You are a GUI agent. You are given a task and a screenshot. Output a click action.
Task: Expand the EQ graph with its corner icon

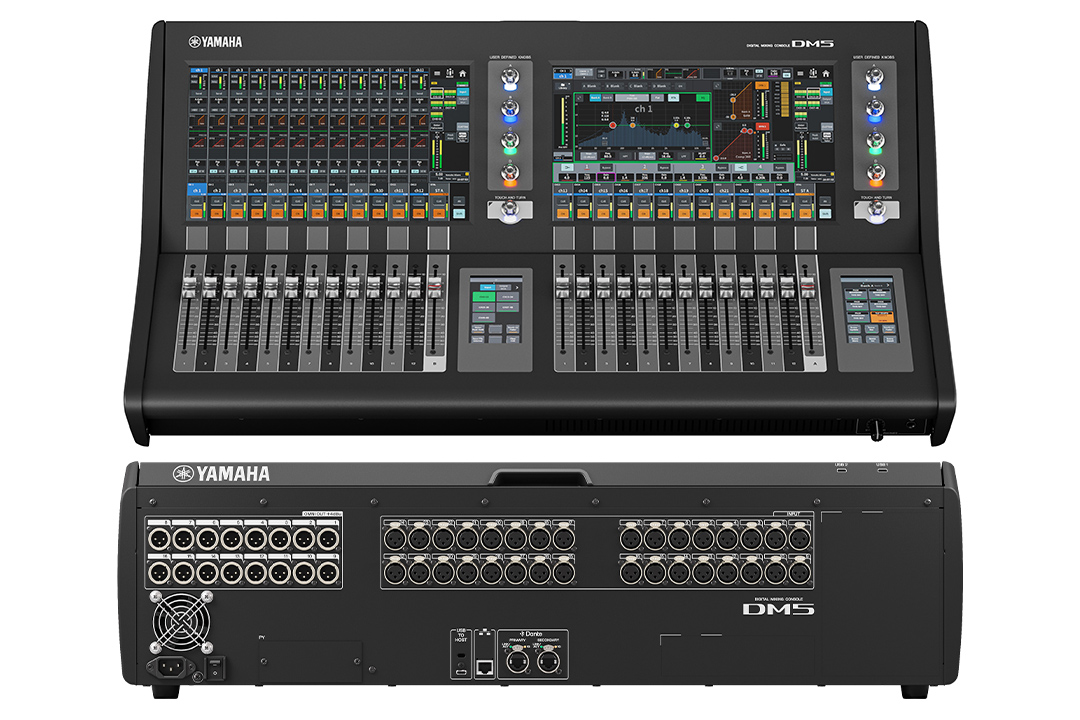[579, 98]
